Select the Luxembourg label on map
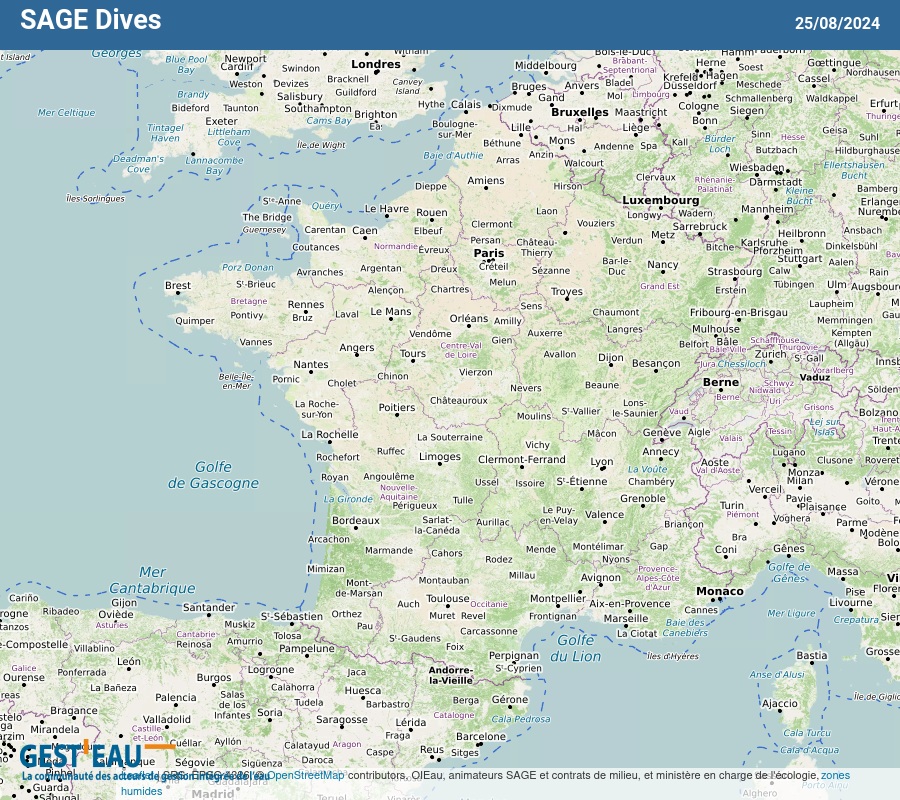The height and width of the screenshot is (800, 900). [660, 200]
